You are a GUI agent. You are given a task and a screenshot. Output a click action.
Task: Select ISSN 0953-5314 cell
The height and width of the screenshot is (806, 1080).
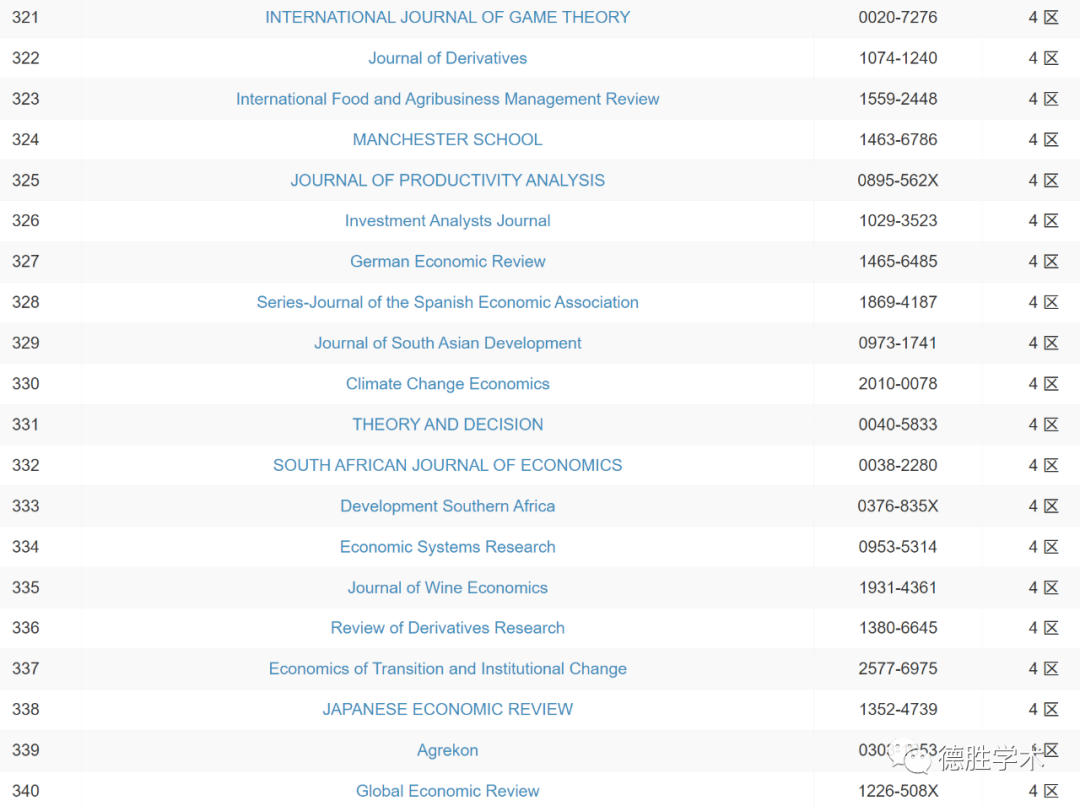(897, 546)
